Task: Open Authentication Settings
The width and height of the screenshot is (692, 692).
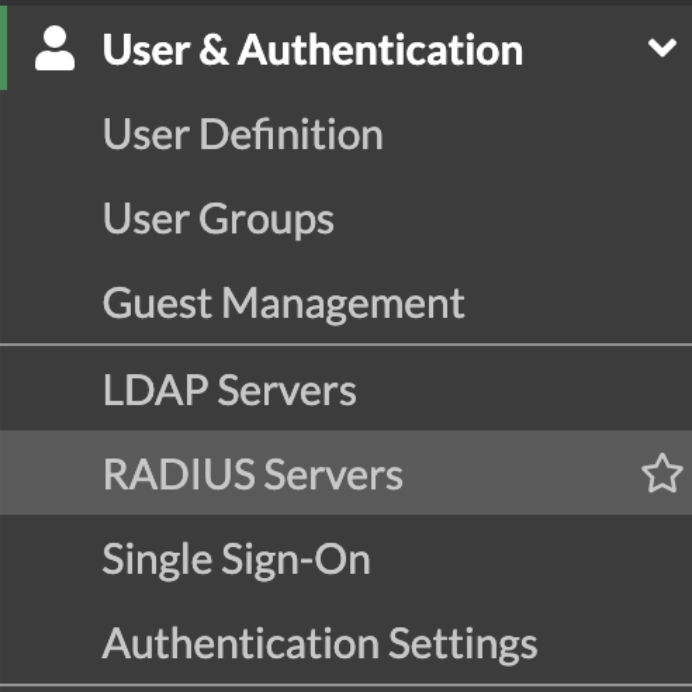Action: (x=319, y=643)
